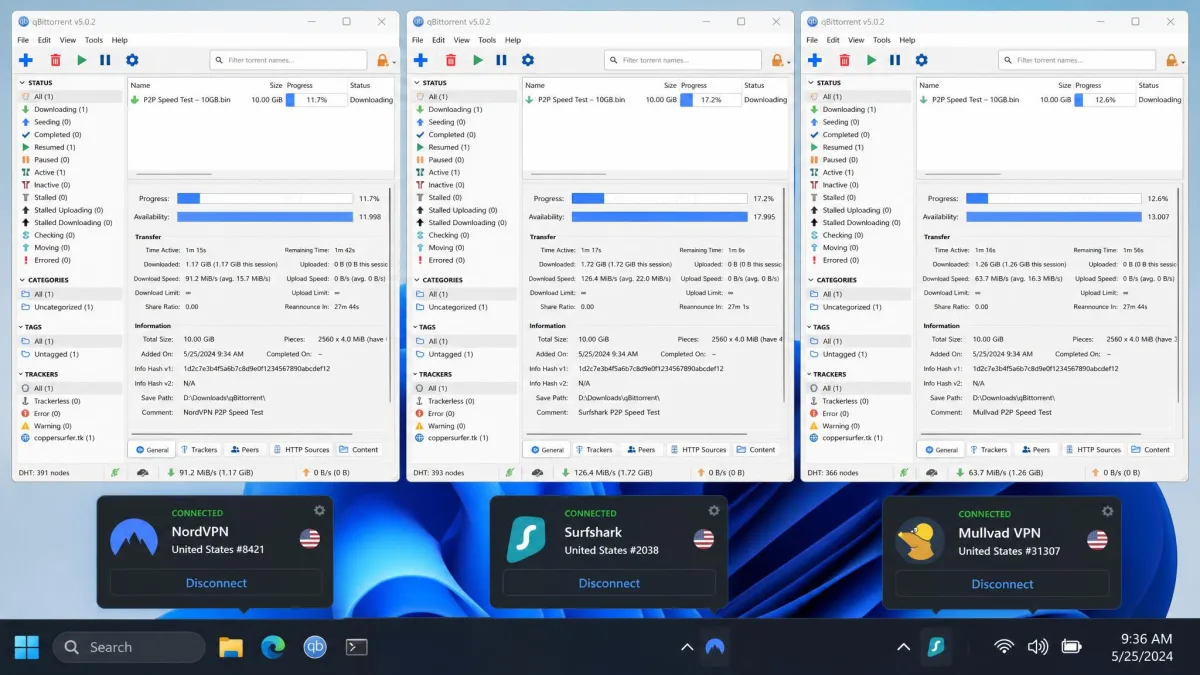Screen dimensions: 1200x675
Task: Open View menu in 12.6% window
Action: (x=856, y=40)
